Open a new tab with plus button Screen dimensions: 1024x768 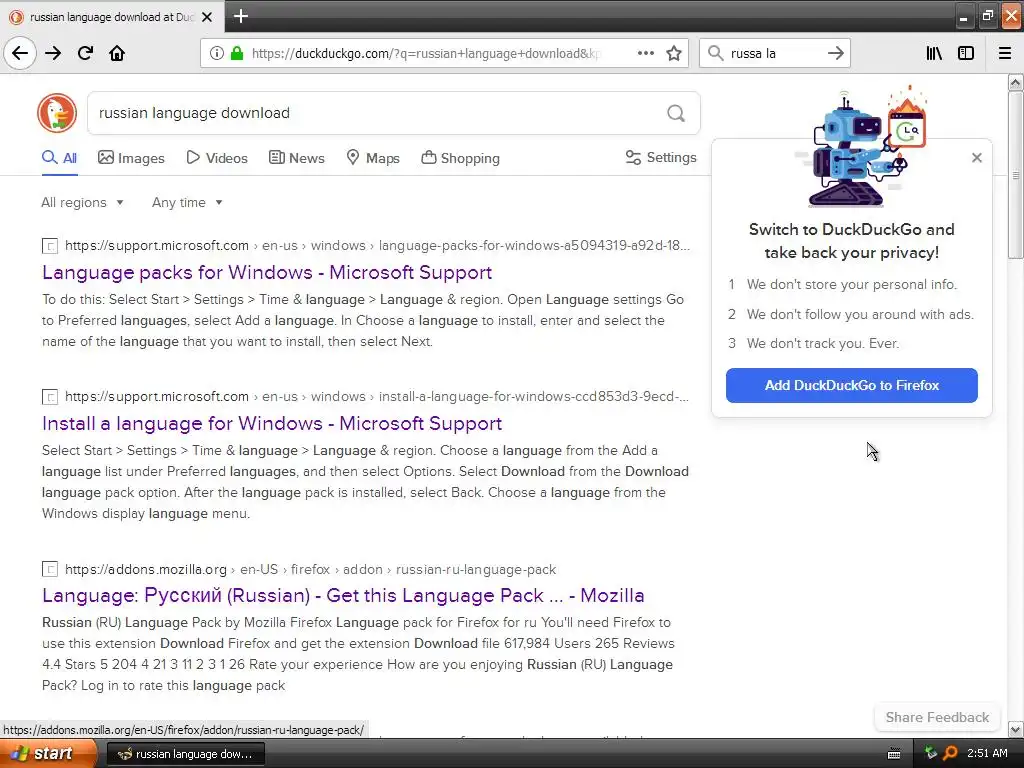tap(240, 16)
